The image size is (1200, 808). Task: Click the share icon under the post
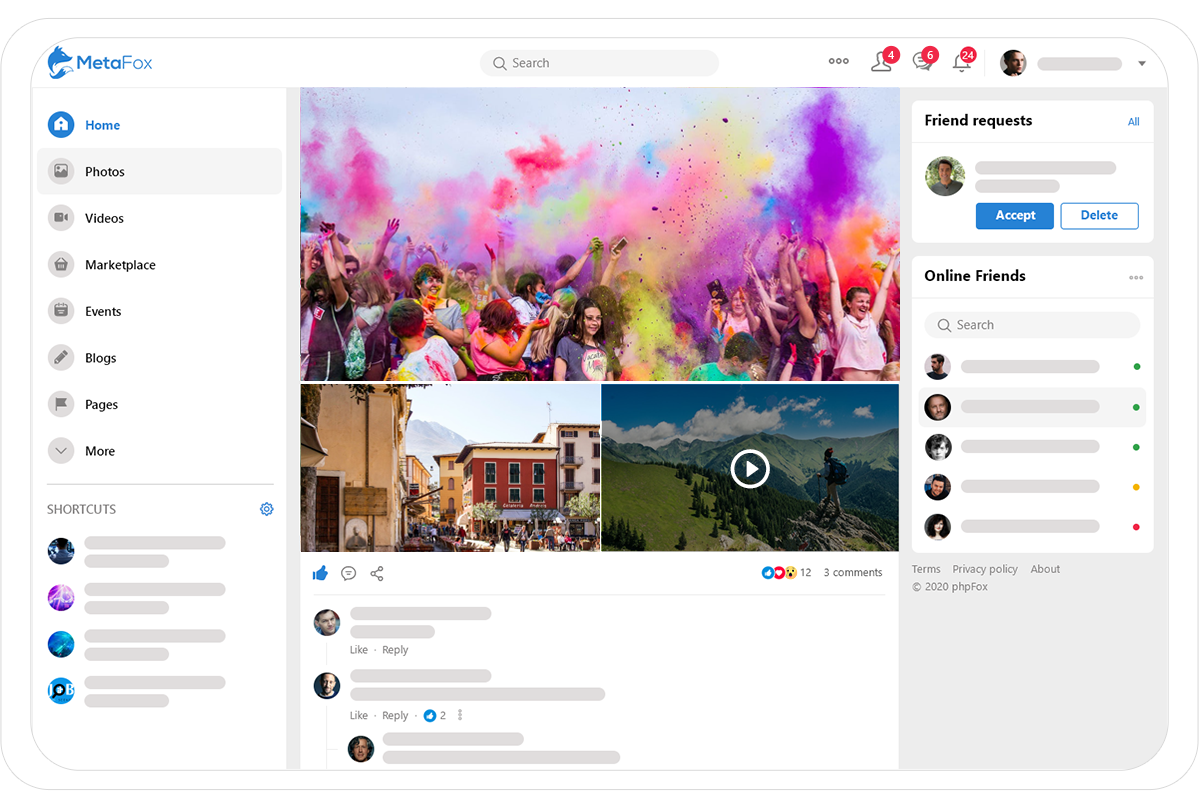377,573
